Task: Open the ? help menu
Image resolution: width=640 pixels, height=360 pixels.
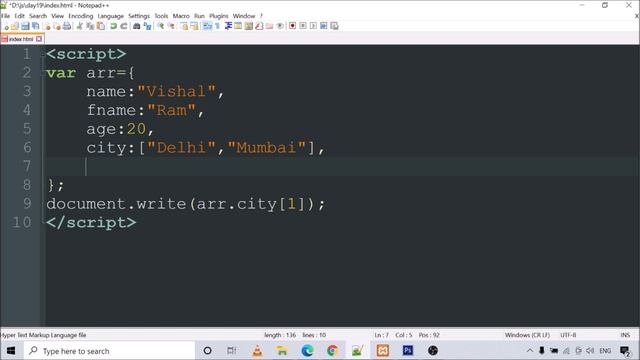Action: click(x=261, y=16)
